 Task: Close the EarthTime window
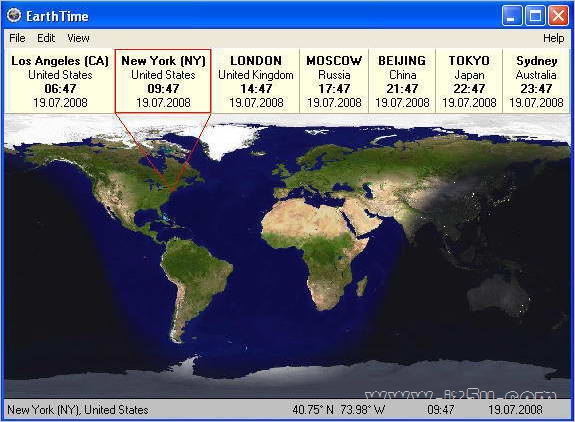(558, 16)
